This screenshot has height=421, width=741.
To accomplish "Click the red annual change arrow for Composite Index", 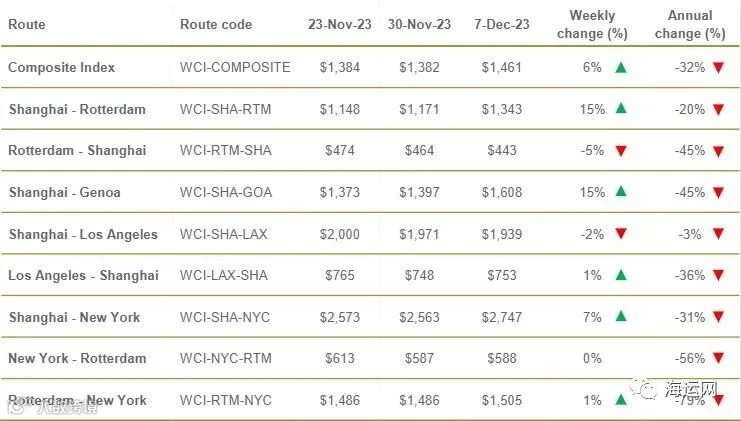I will coord(718,68).
